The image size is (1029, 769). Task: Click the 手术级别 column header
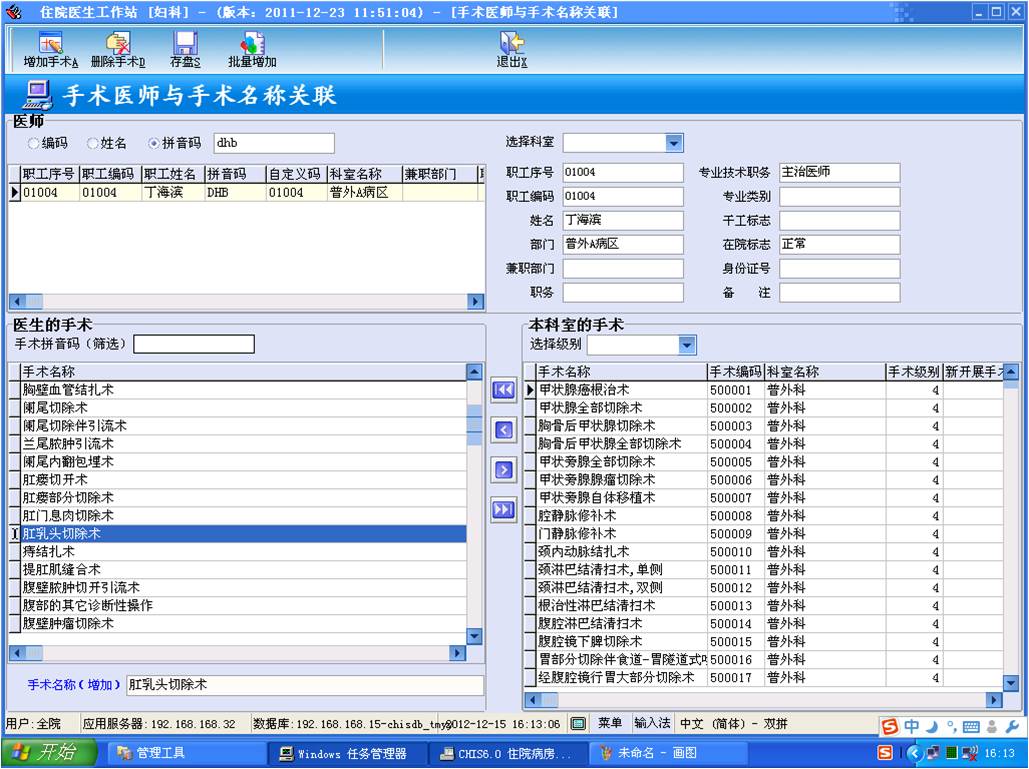pos(914,372)
